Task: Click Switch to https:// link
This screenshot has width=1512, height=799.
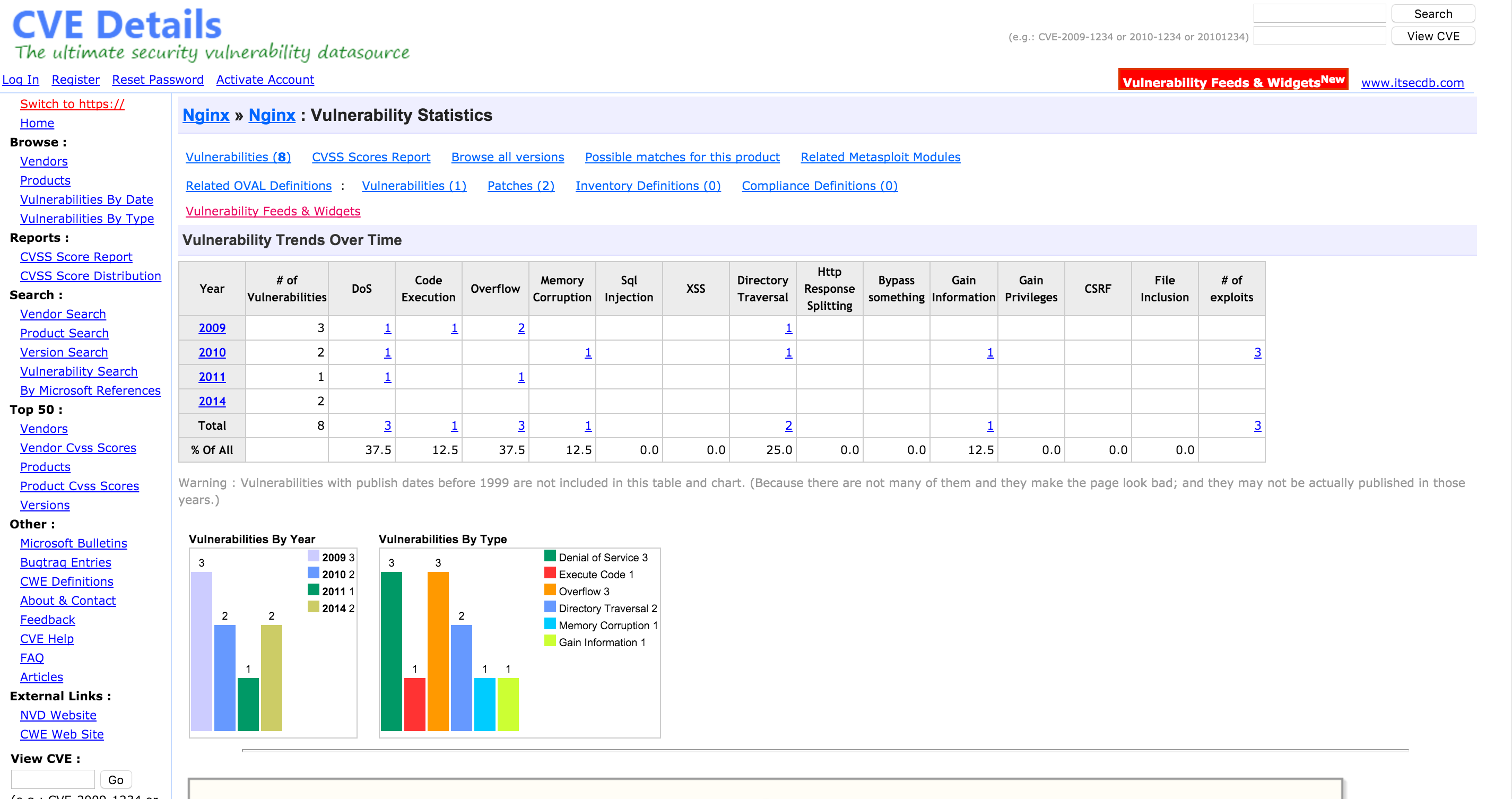Action: point(72,104)
